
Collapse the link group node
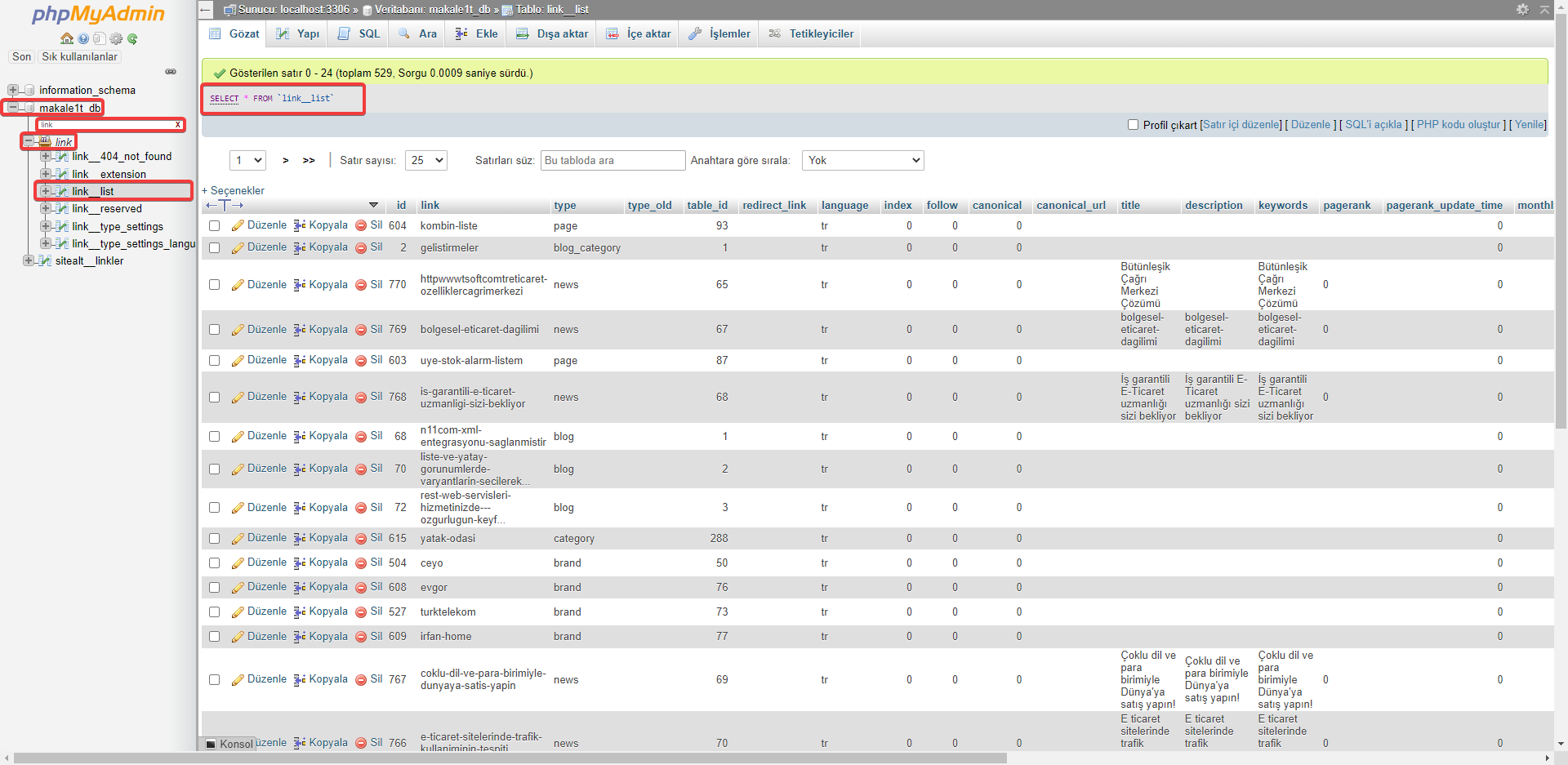pyautogui.click(x=29, y=141)
